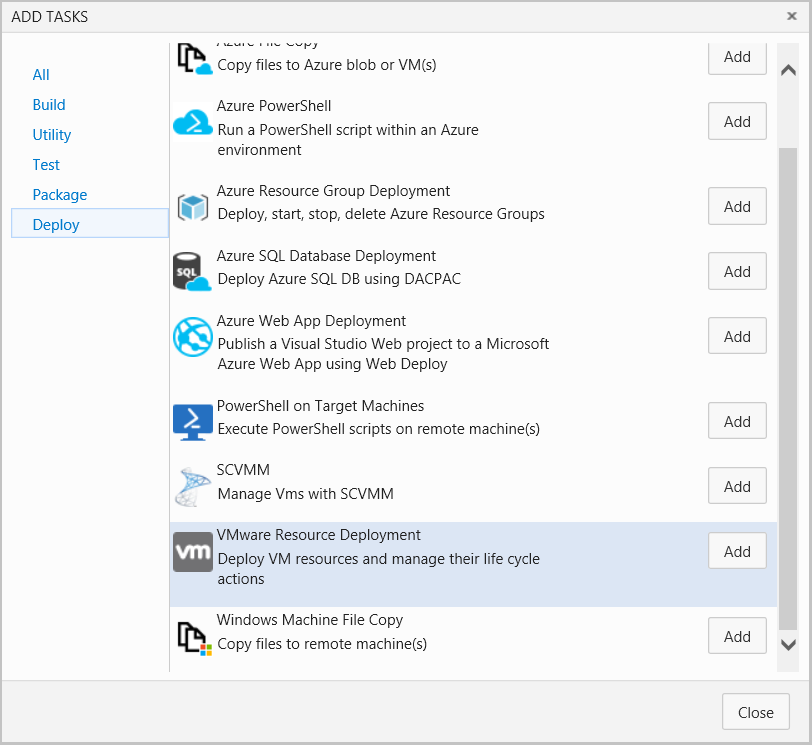
Task: Add Azure Resource Group Deployment task
Action: pos(737,206)
